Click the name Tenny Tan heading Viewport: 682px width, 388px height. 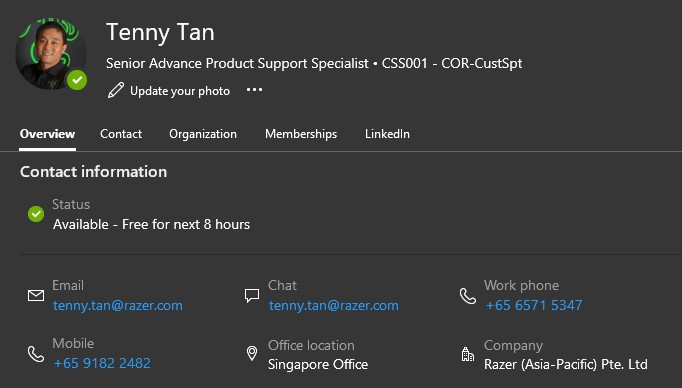(x=160, y=33)
